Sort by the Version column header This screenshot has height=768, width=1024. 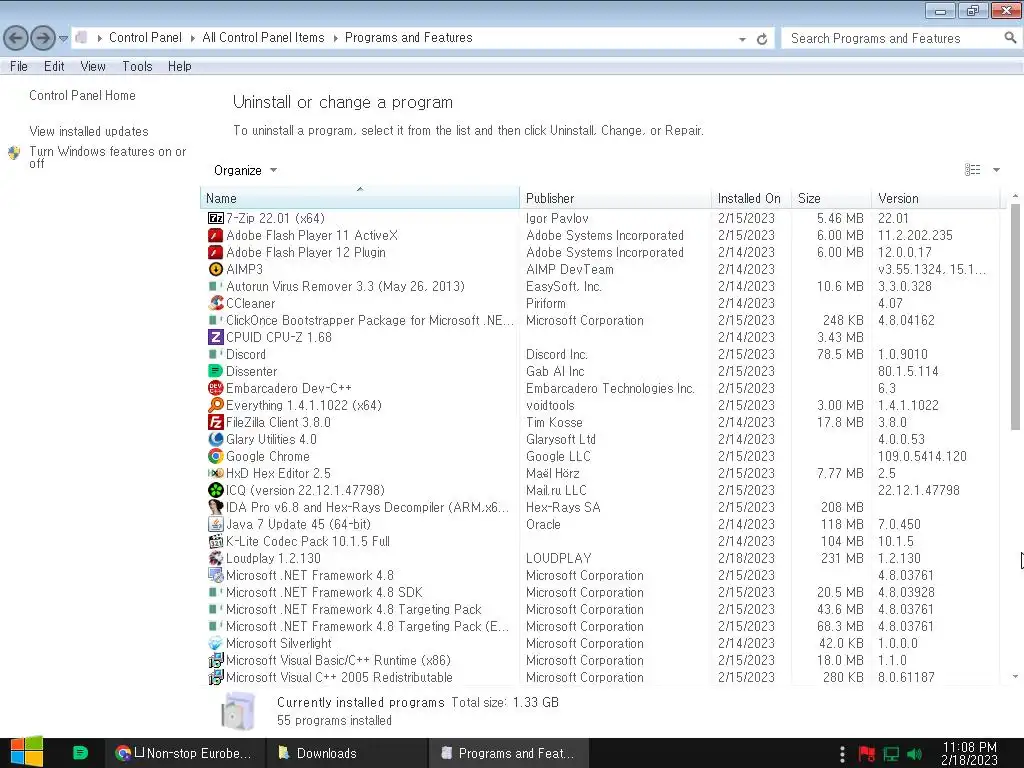point(936,198)
